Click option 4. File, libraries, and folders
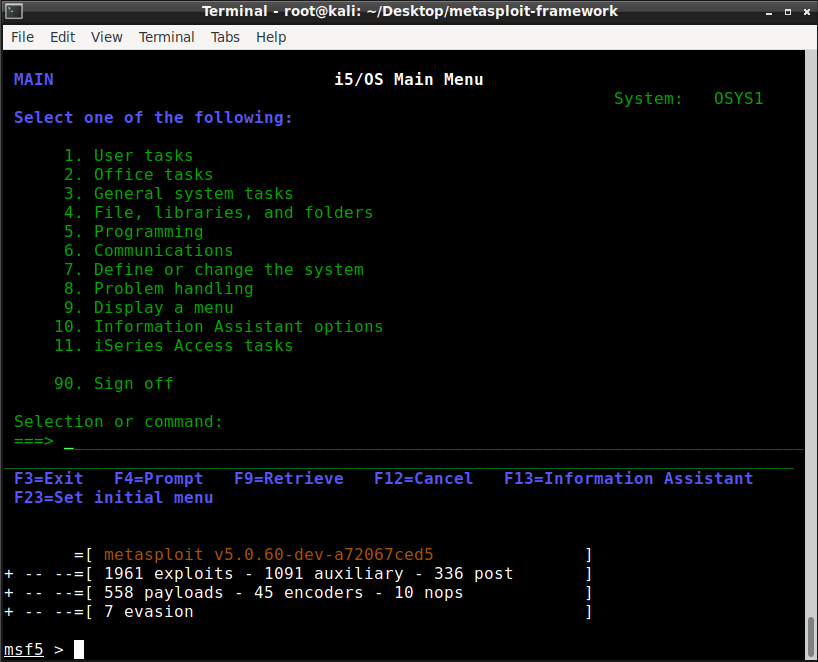 click(x=219, y=213)
